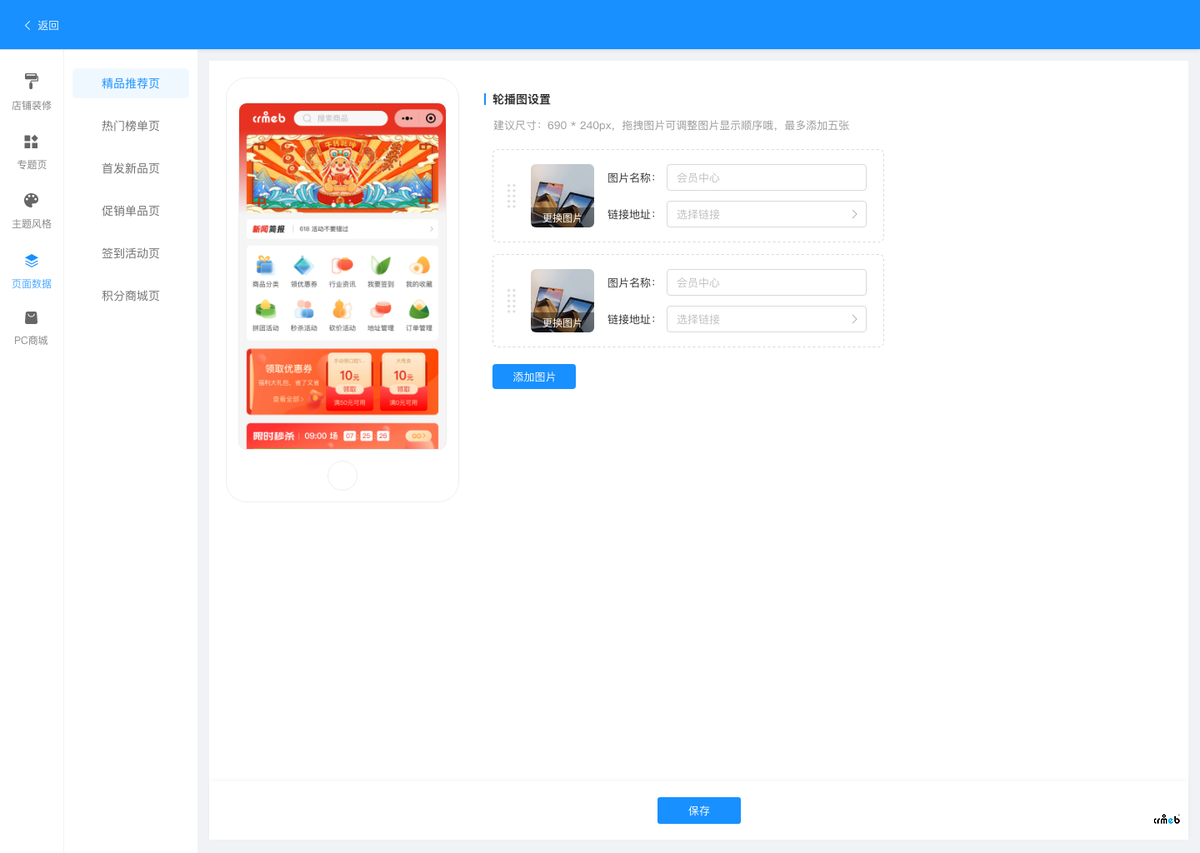Click the second 更换图片 thumbnail
Image resolution: width=1200 pixels, height=853 pixels.
tap(562, 301)
